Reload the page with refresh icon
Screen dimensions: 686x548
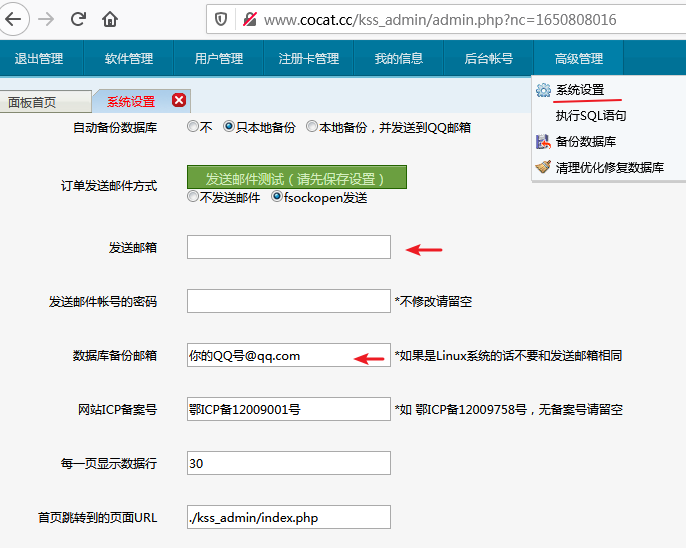pyautogui.click(x=78, y=19)
